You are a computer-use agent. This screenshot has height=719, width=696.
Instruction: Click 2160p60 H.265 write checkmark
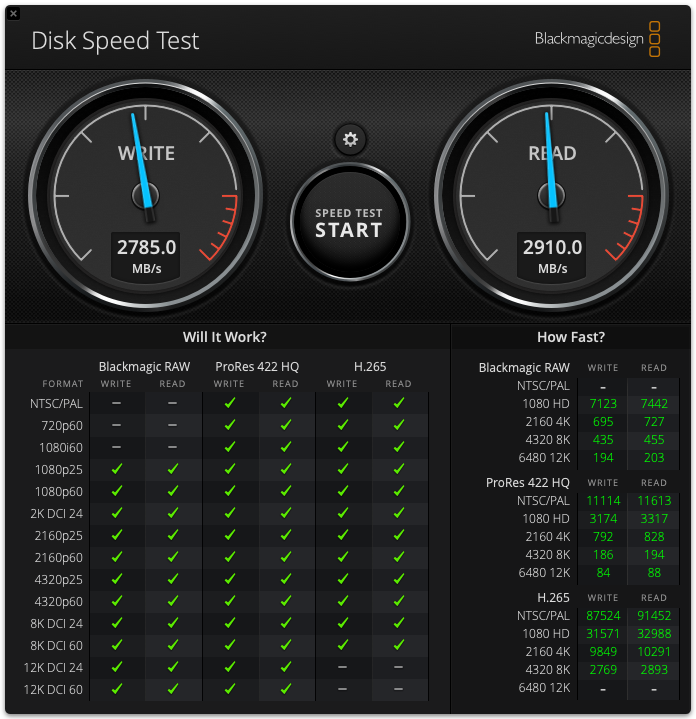tap(342, 557)
